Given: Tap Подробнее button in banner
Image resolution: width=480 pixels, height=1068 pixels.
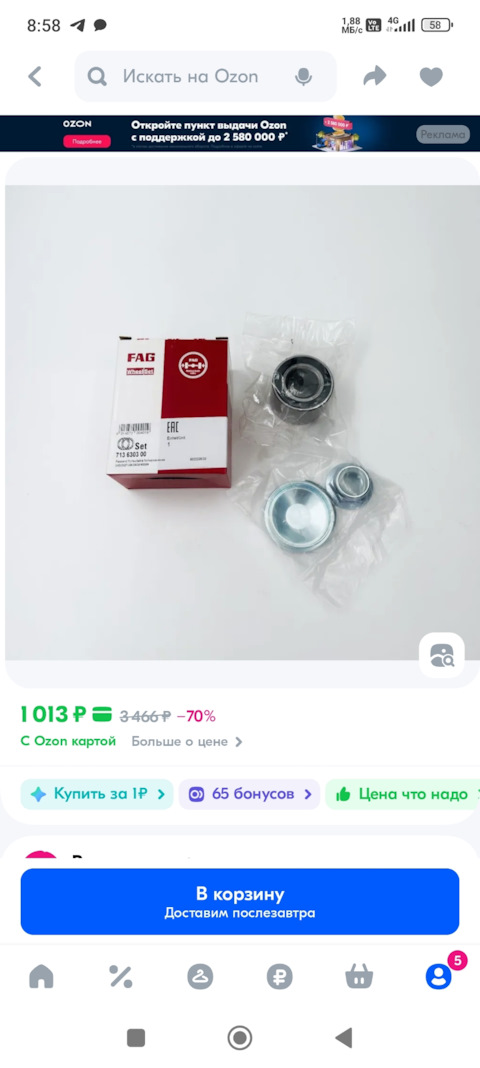Looking at the screenshot, I should pos(86,142).
